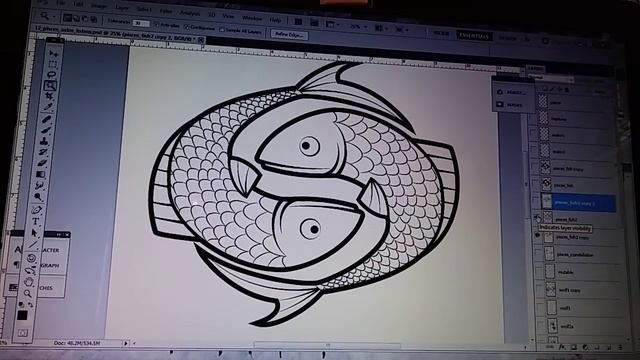Open the Filter menu
The width and height of the screenshot is (640, 360).
tap(166, 11)
